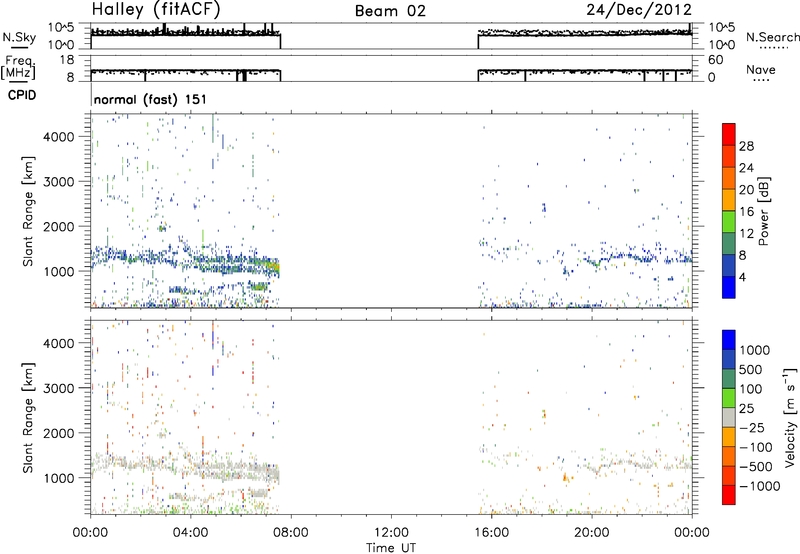Viewport: 800px width, 554px height.
Task: Pick the green Velocity segment between 25 and 100
Action: [729, 398]
